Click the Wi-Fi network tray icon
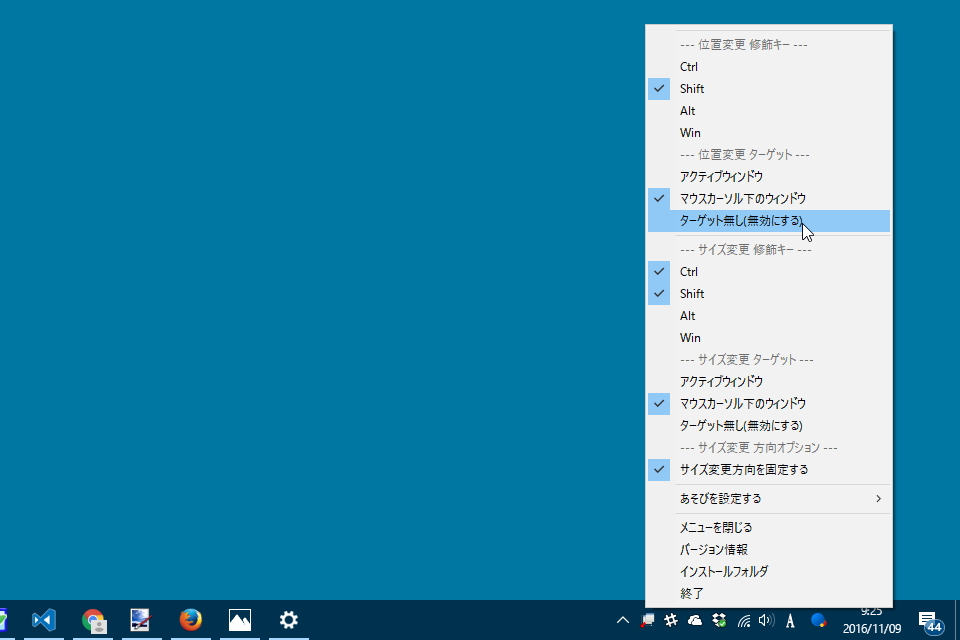The height and width of the screenshot is (640, 960). pyautogui.click(x=747, y=621)
